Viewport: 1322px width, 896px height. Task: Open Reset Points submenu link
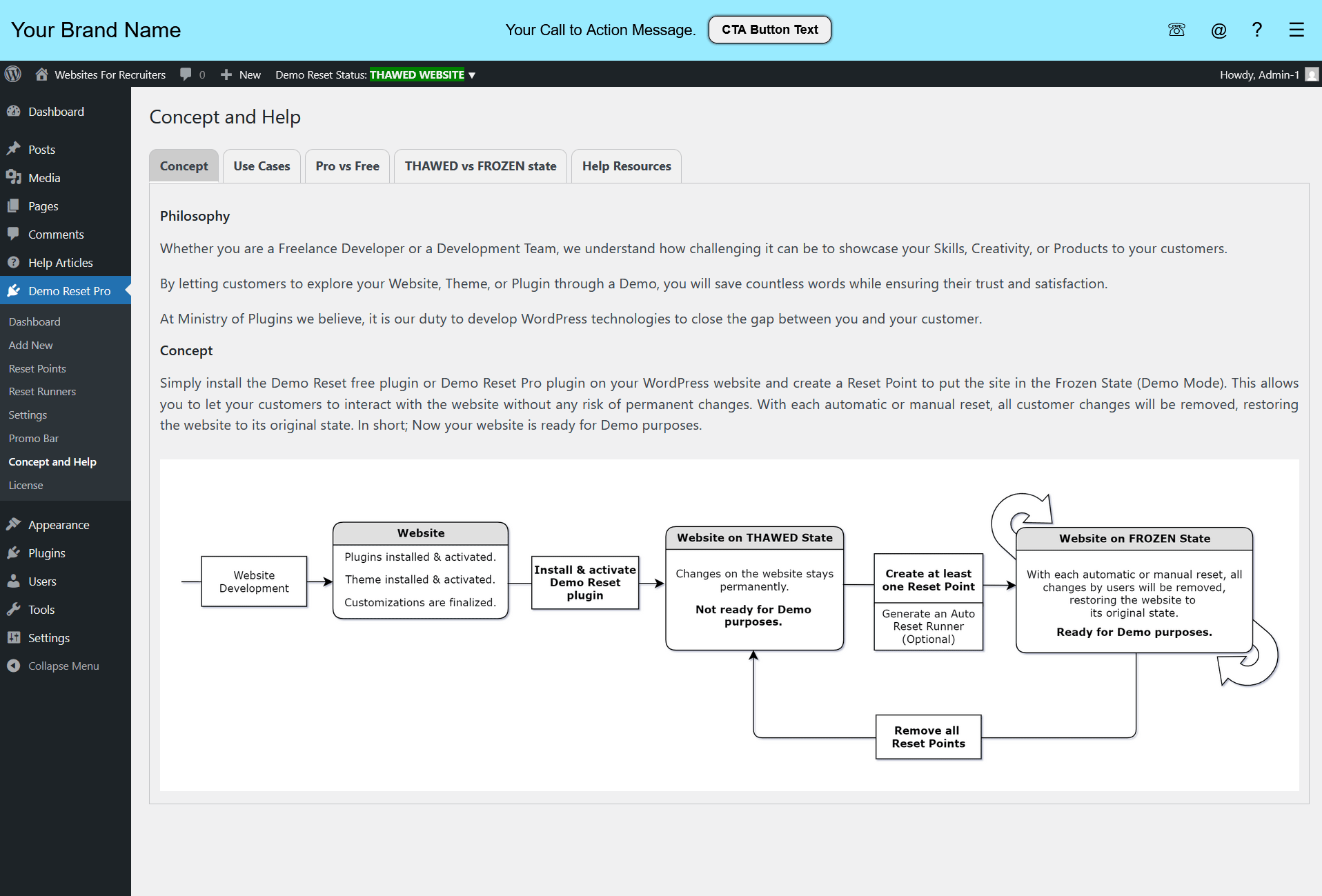pos(37,368)
